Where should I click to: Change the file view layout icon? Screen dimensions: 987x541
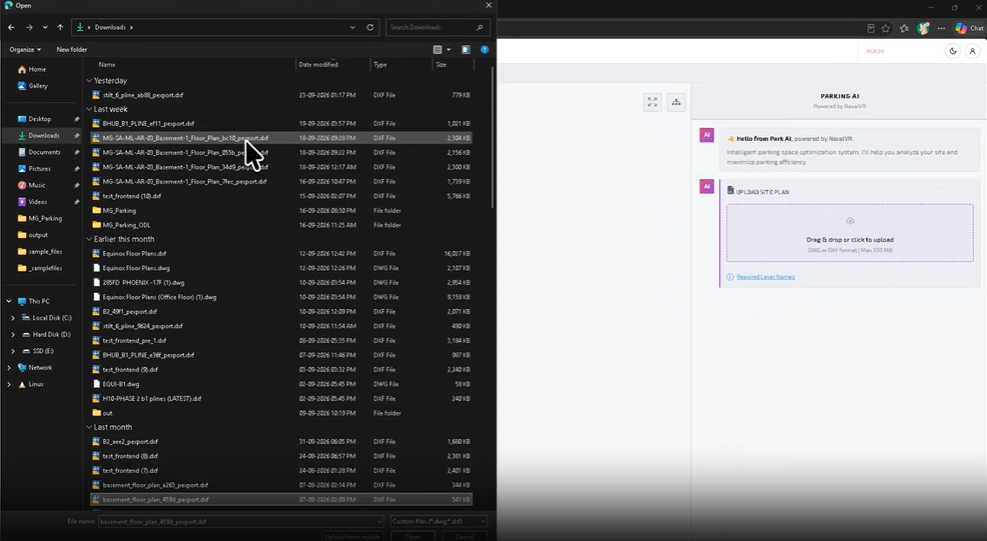point(437,49)
